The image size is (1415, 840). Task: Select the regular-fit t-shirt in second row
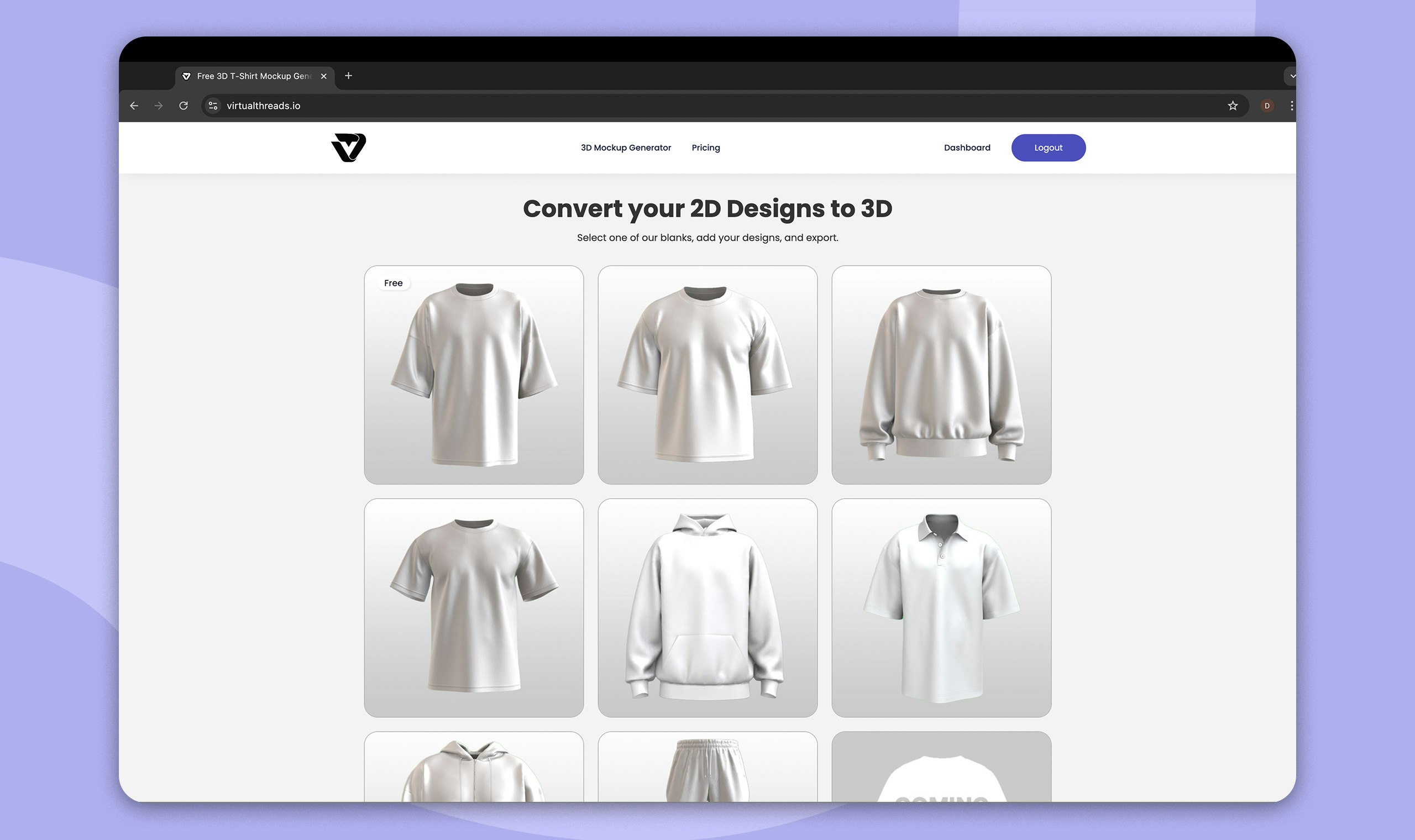[x=474, y=608]
